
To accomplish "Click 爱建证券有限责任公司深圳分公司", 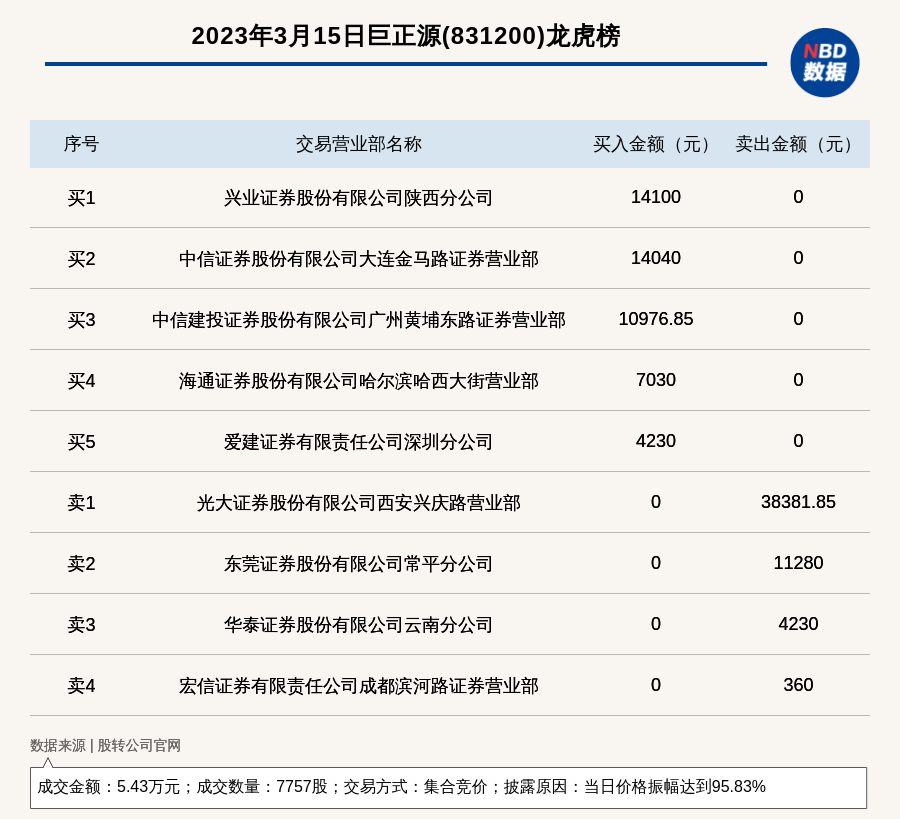I will coord(359,442).
